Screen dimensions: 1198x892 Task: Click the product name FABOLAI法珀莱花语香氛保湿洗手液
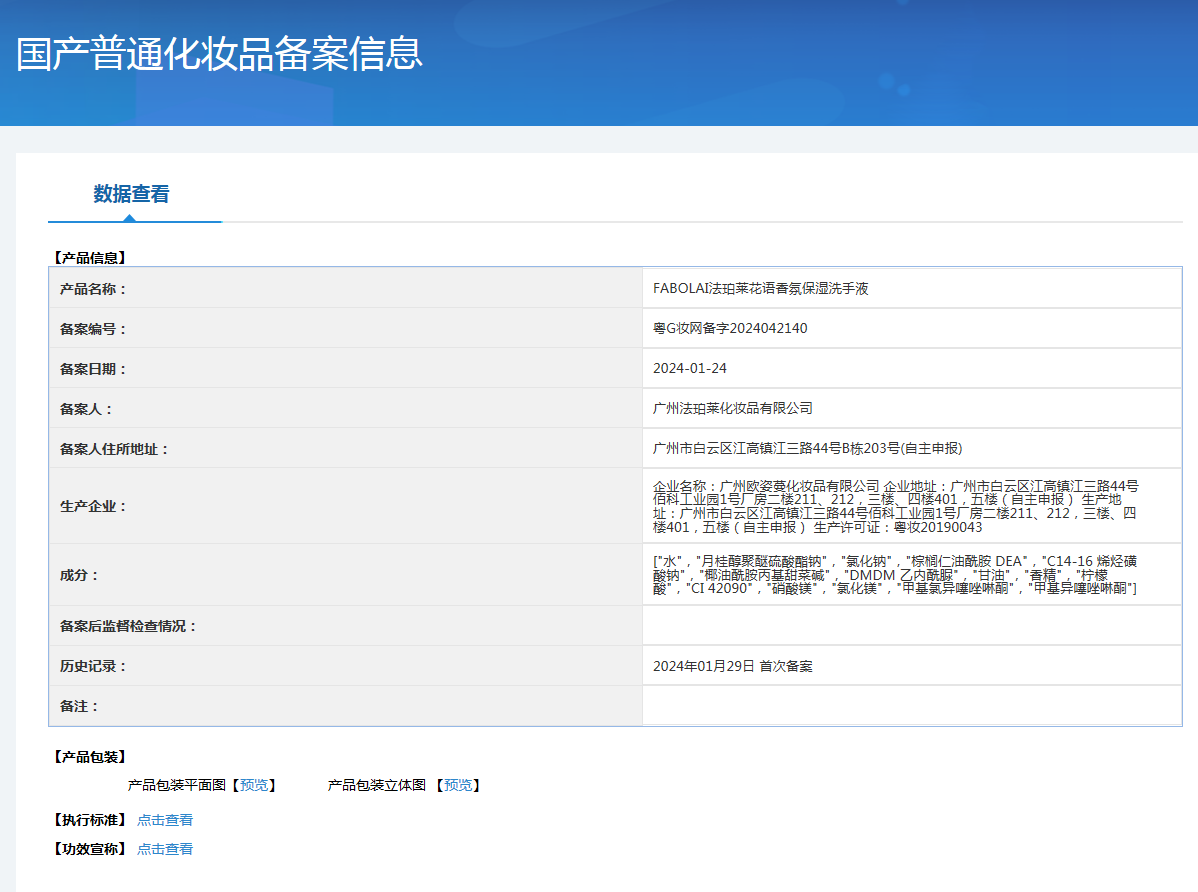(x=760, y=288)
